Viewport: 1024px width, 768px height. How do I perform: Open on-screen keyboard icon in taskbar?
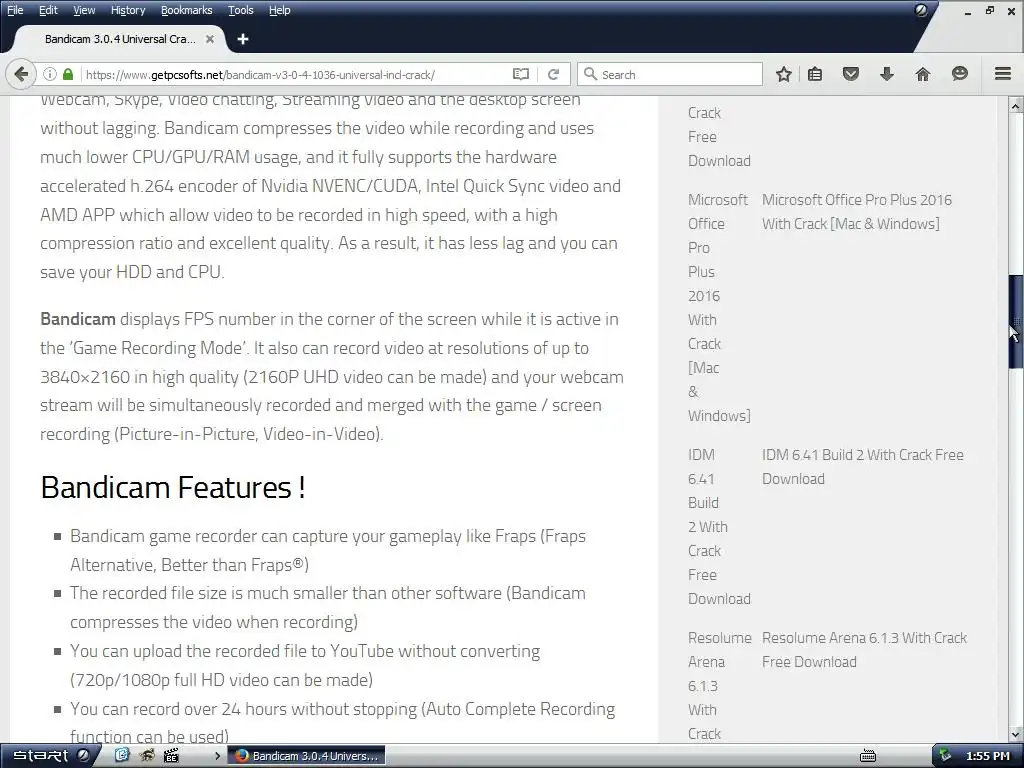coord(868,756)
